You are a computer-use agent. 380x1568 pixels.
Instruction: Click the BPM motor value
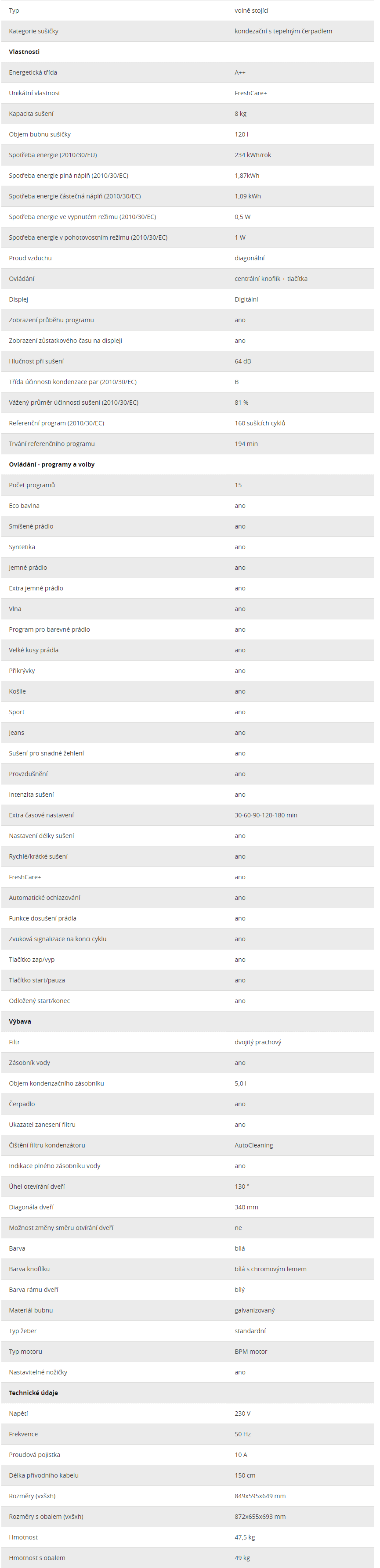[x=251, y=1351]
